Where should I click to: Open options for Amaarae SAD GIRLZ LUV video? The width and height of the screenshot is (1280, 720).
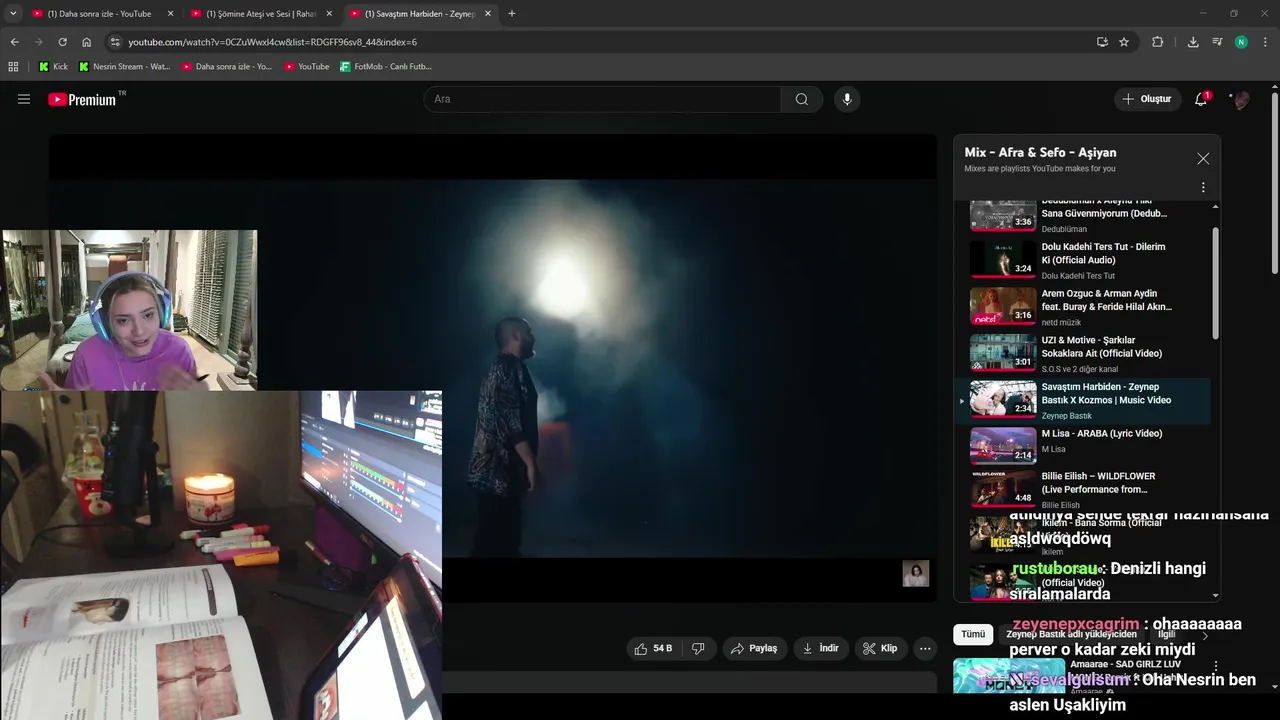(x=1216, y=666)
